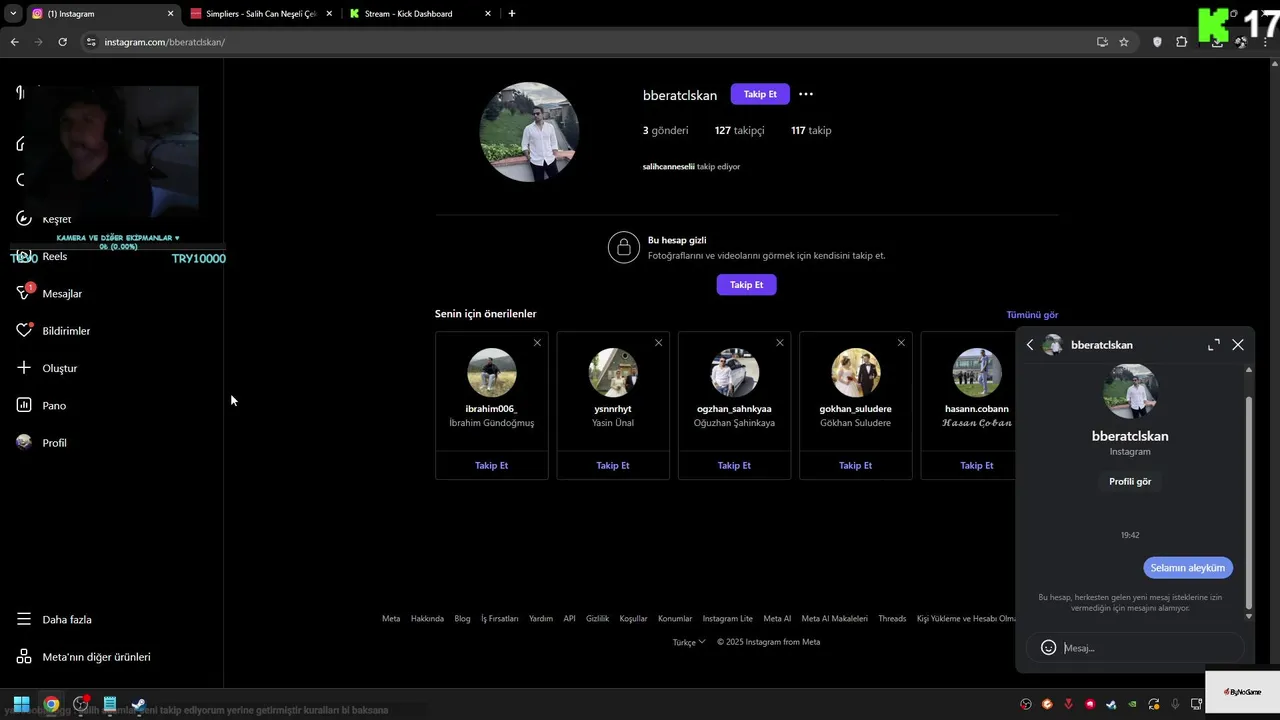
Task: Open three-dot options next to Takip Et
Action: (806, 94)
